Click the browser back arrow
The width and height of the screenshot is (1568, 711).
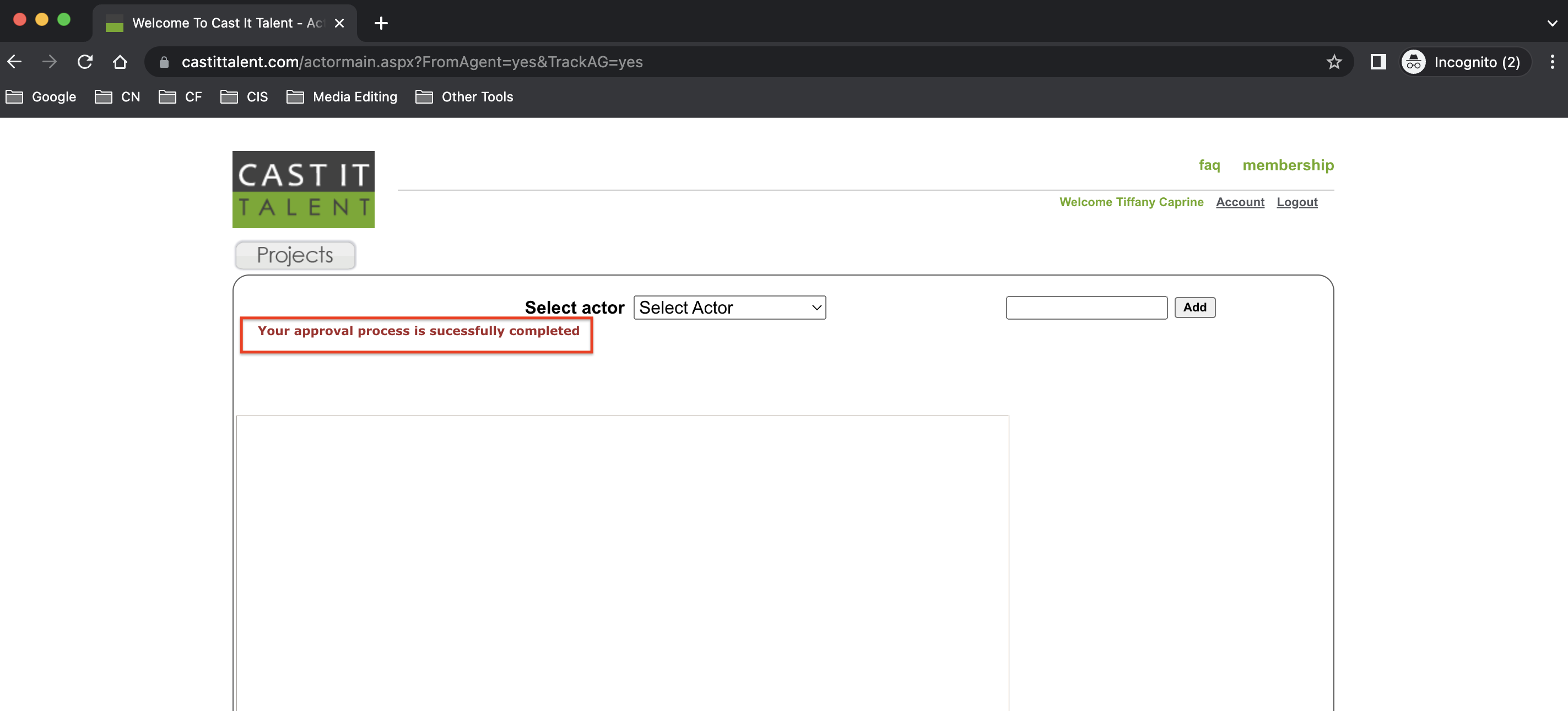tap(15, 62)
